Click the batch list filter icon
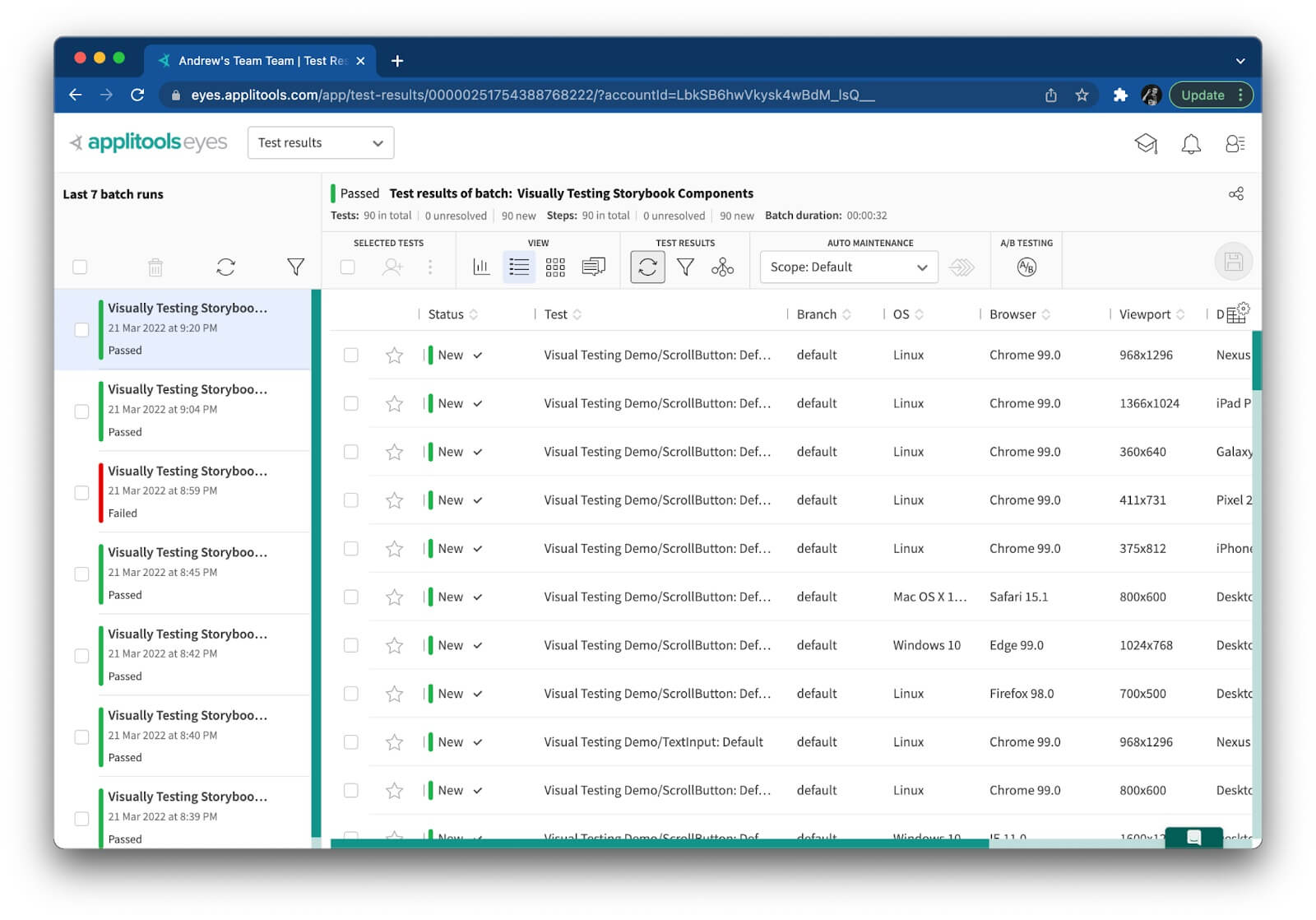Image resolution: width=1316 pixels, height=920 pixels. coord(295,267)
